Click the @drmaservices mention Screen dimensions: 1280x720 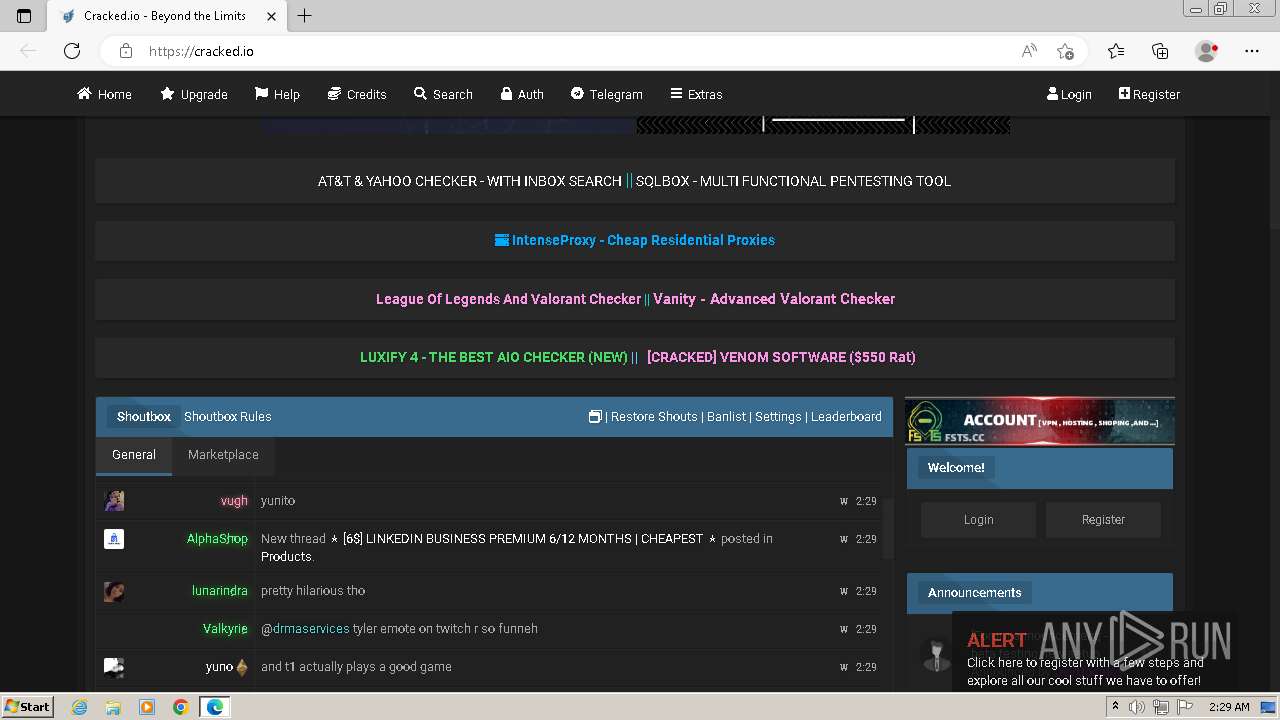tap(305, 629)
